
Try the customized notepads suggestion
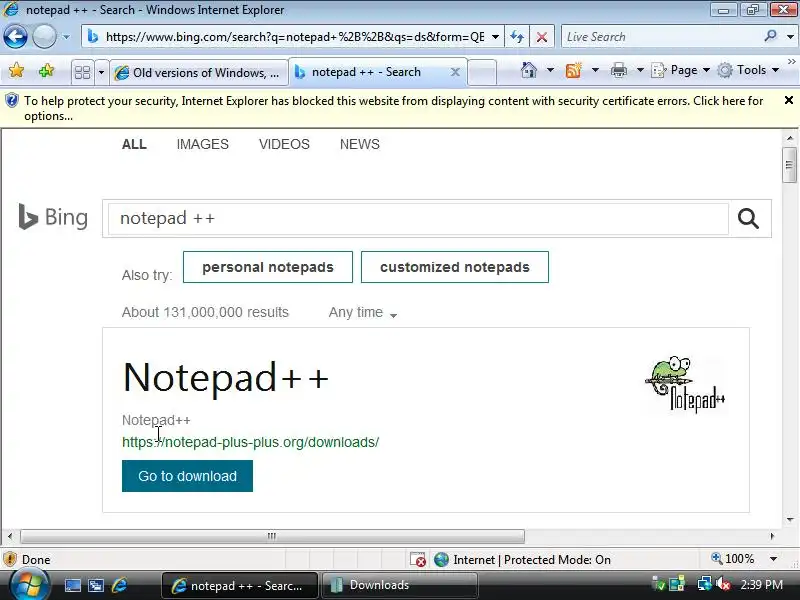(455, 267)
